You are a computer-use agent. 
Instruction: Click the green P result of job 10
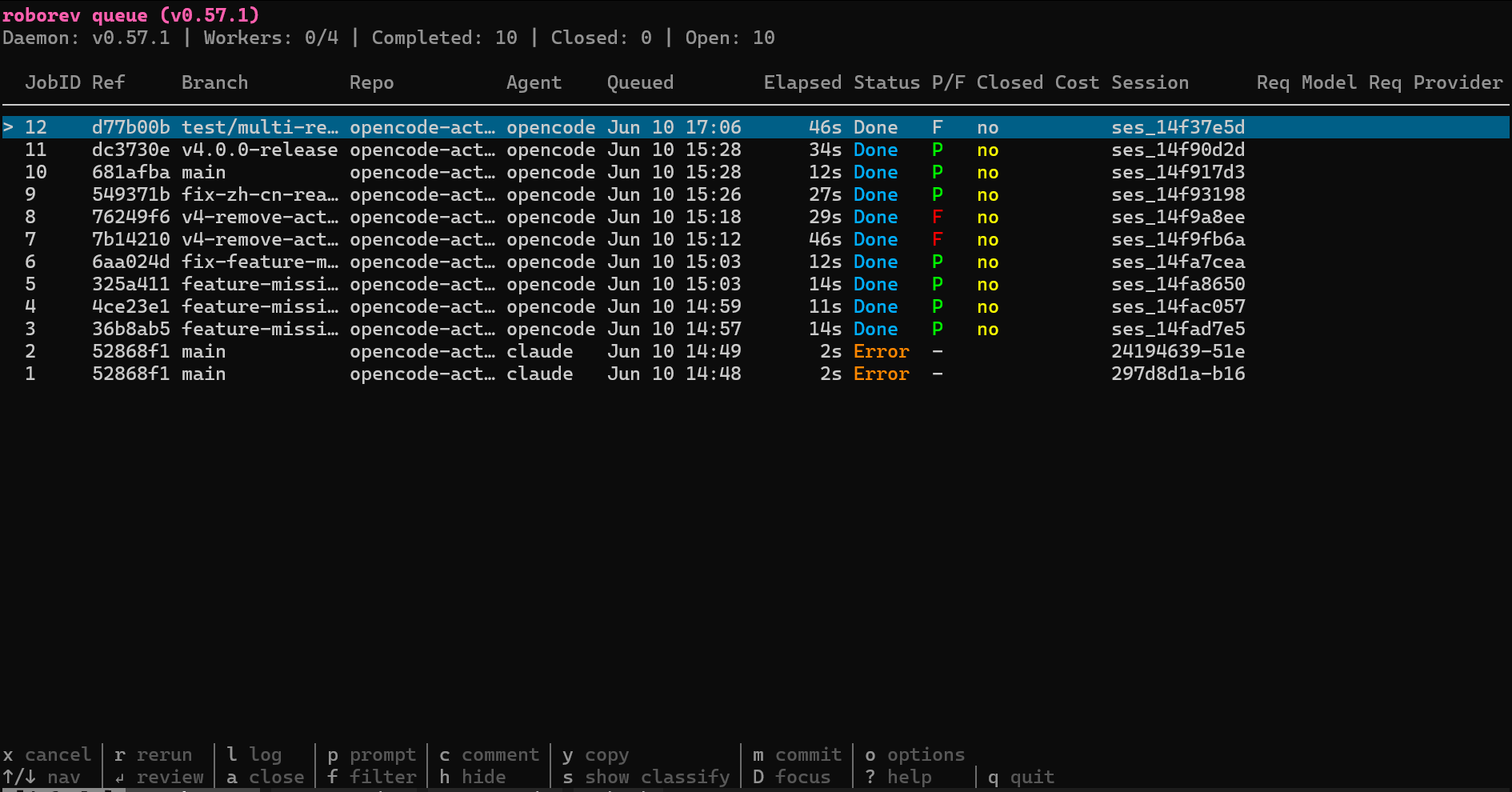tap(937, 172)
